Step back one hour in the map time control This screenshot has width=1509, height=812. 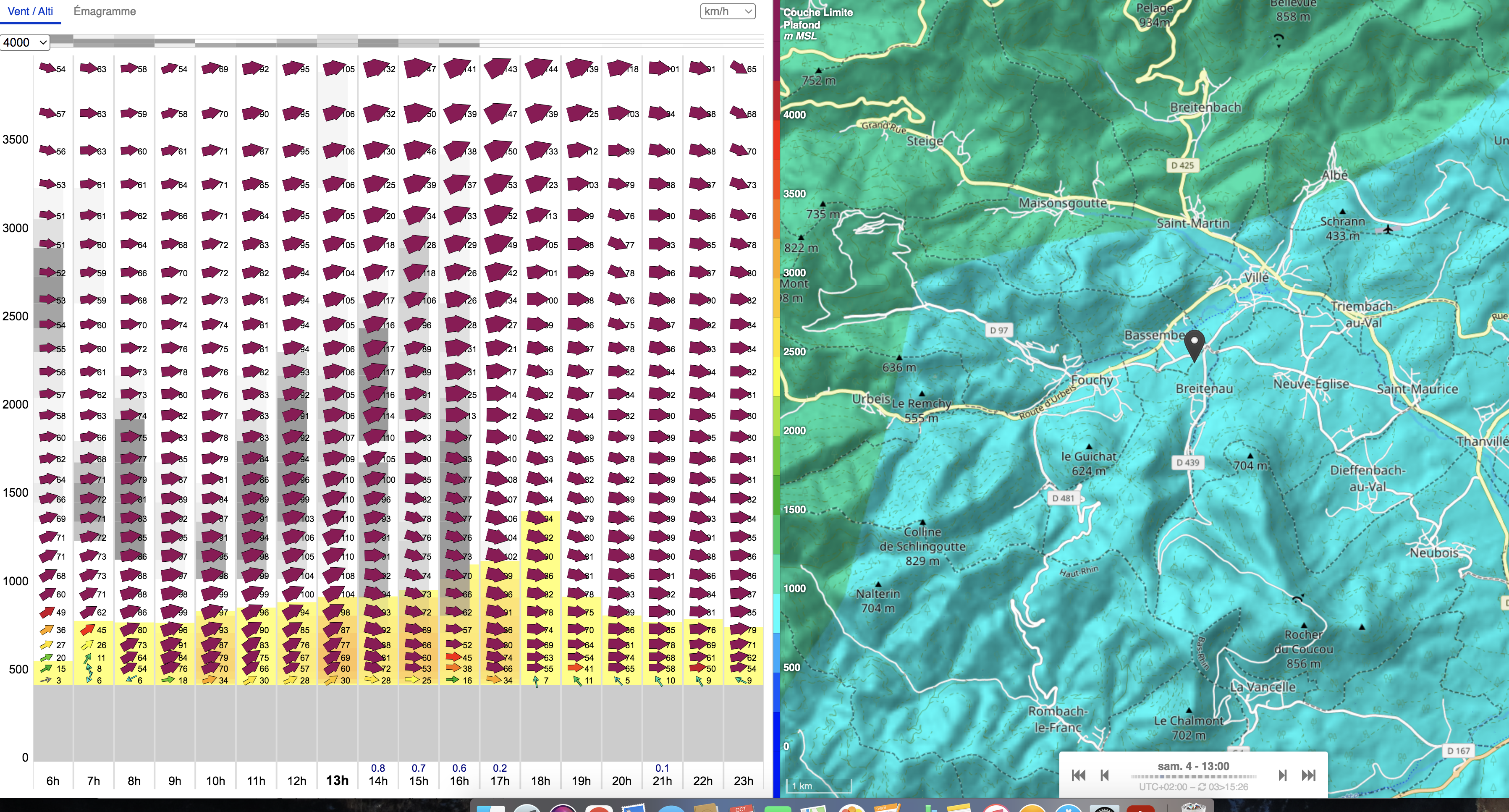point(1105,775)
